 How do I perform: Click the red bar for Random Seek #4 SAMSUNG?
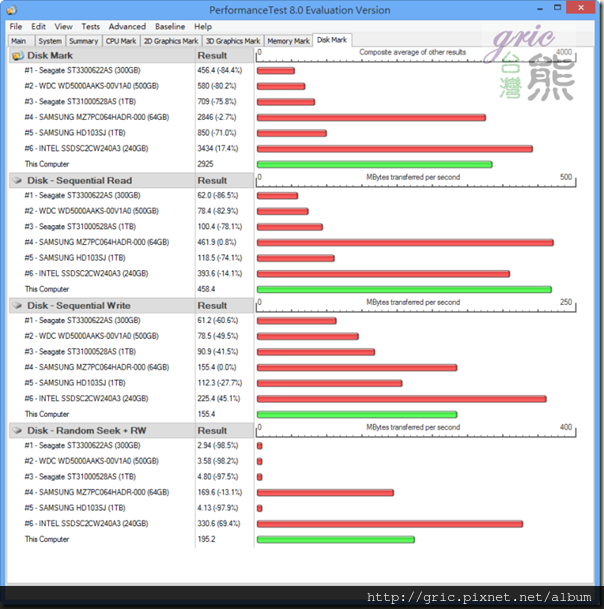[325, 493]
